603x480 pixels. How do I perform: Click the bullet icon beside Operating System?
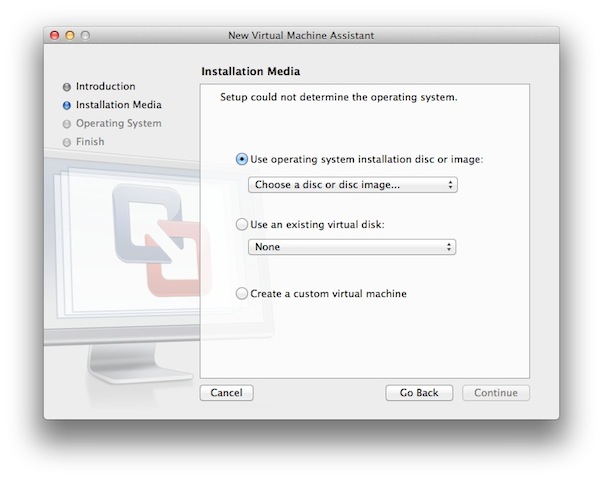click(67, 124)
